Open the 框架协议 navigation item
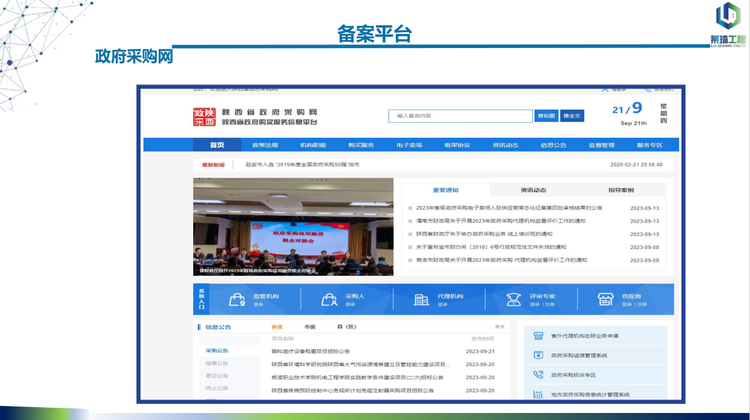The image size is (750, 420). click(x=457, y=145)
